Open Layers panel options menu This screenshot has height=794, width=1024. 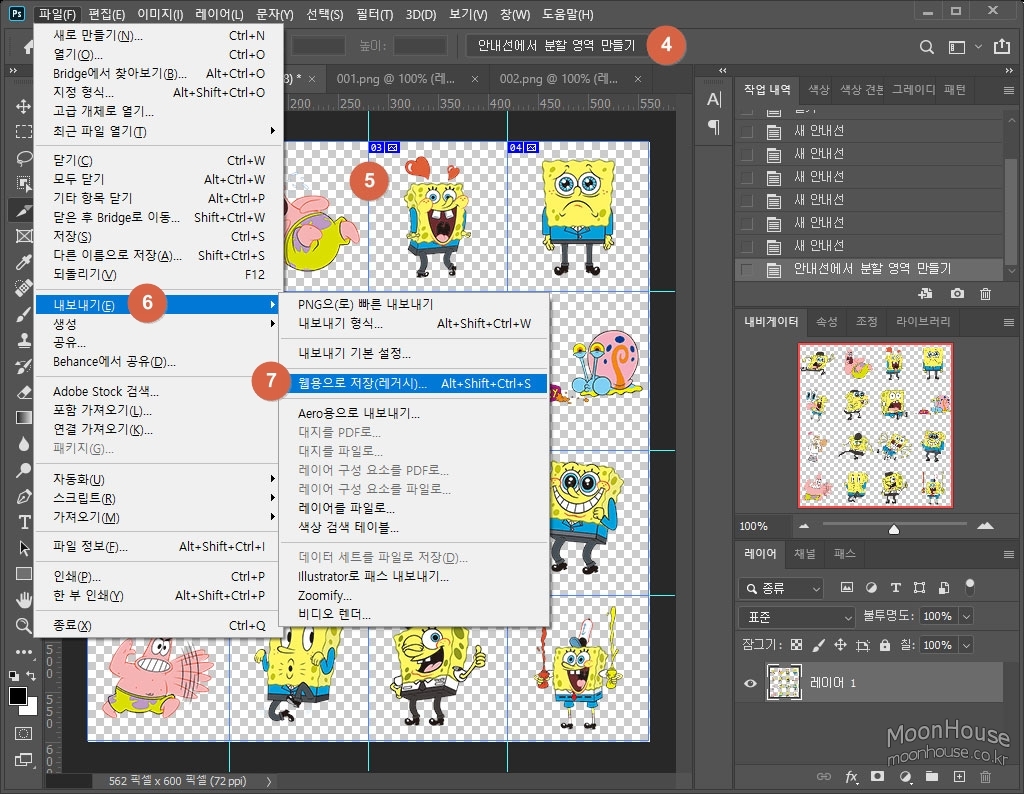(x=1008, y=554)
